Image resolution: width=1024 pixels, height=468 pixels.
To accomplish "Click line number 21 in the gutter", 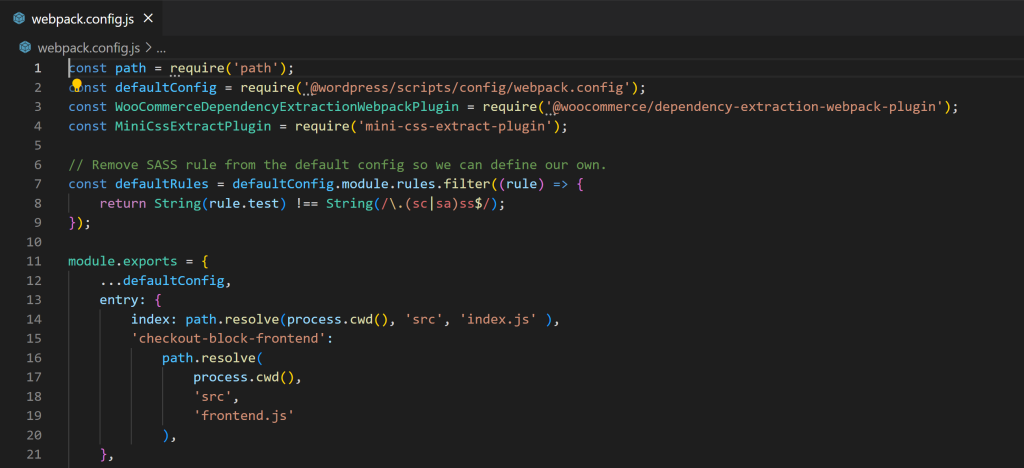I will 34,454.
